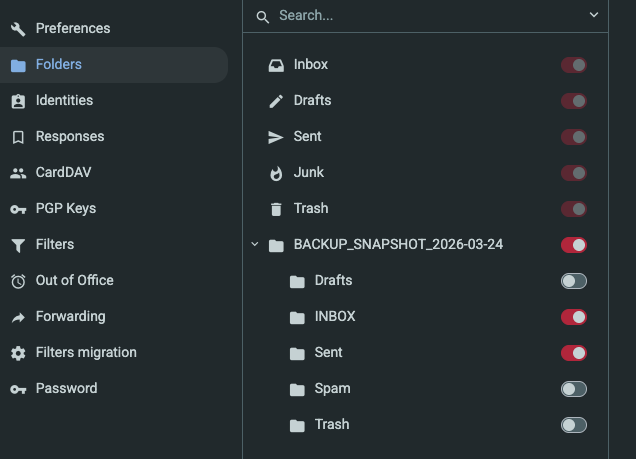The image size is (636, 459).
Task: Click the Out of Office clock icon
Action: [18, 281]
